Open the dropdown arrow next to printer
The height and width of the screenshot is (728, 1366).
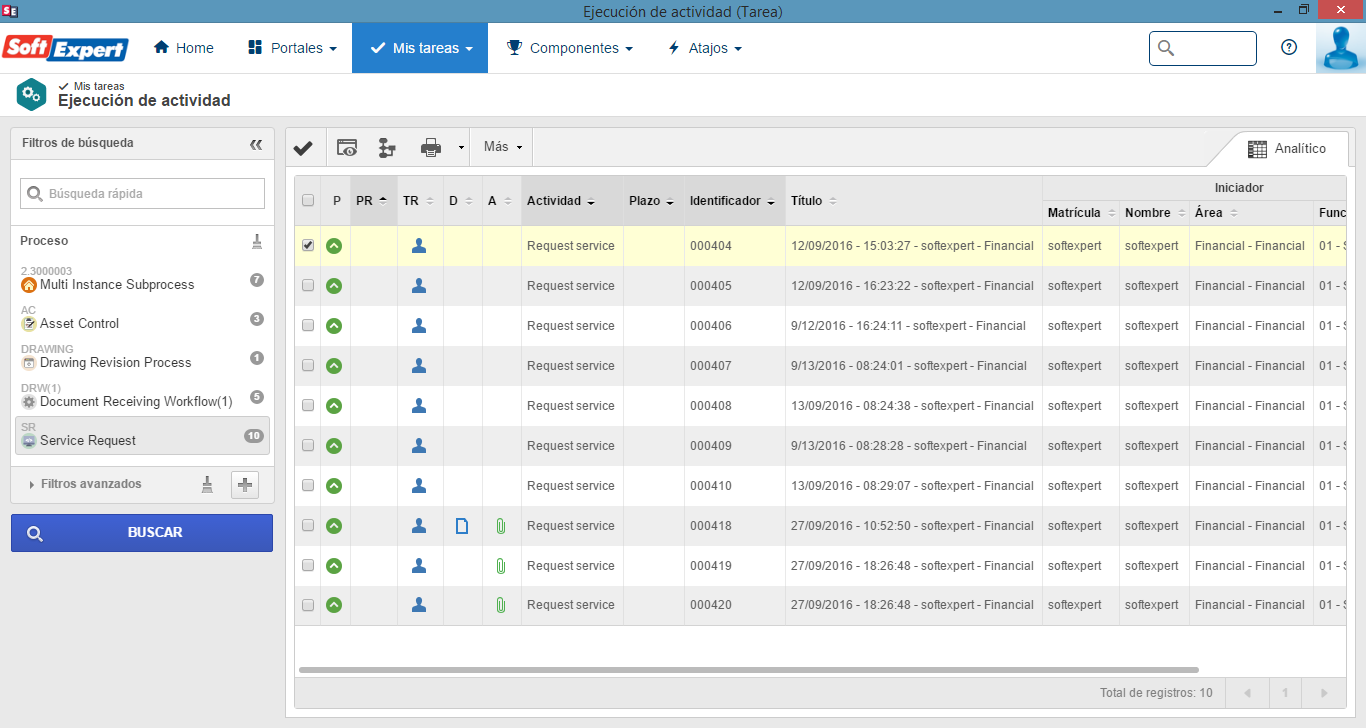pyautogui.click(x=461, y=148)
